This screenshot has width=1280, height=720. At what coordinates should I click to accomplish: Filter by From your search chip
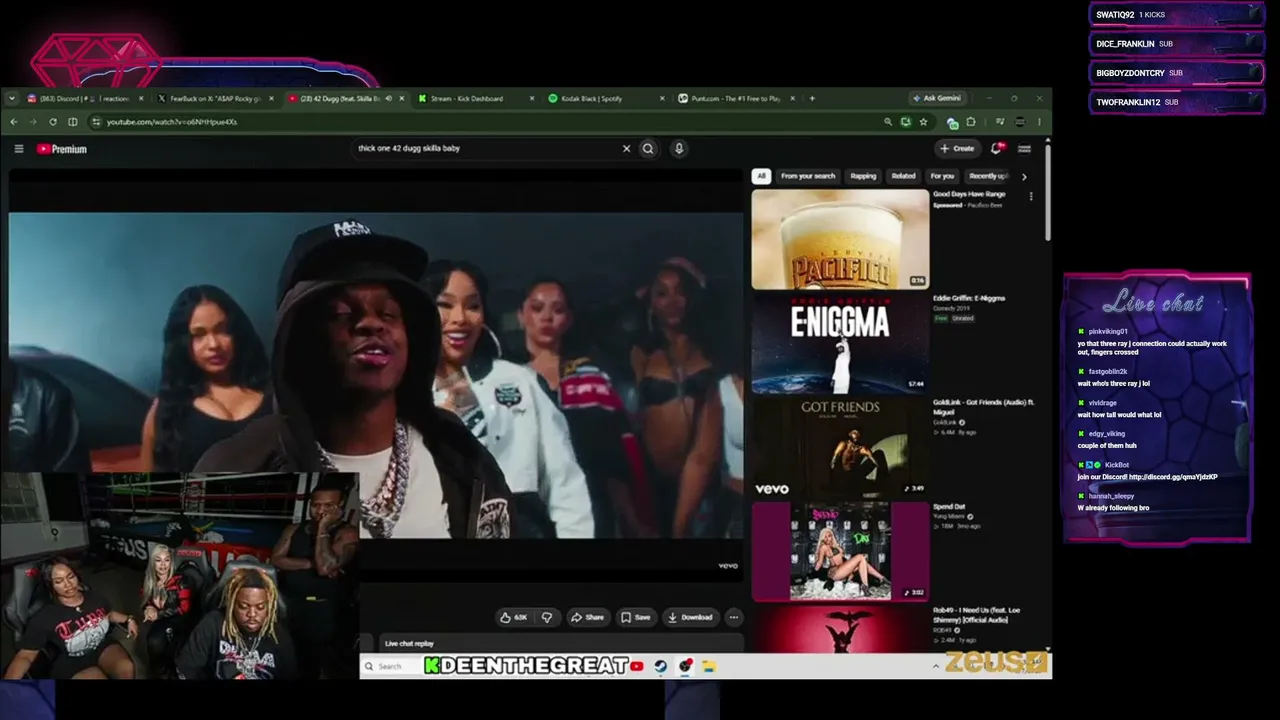pos(808,176)
